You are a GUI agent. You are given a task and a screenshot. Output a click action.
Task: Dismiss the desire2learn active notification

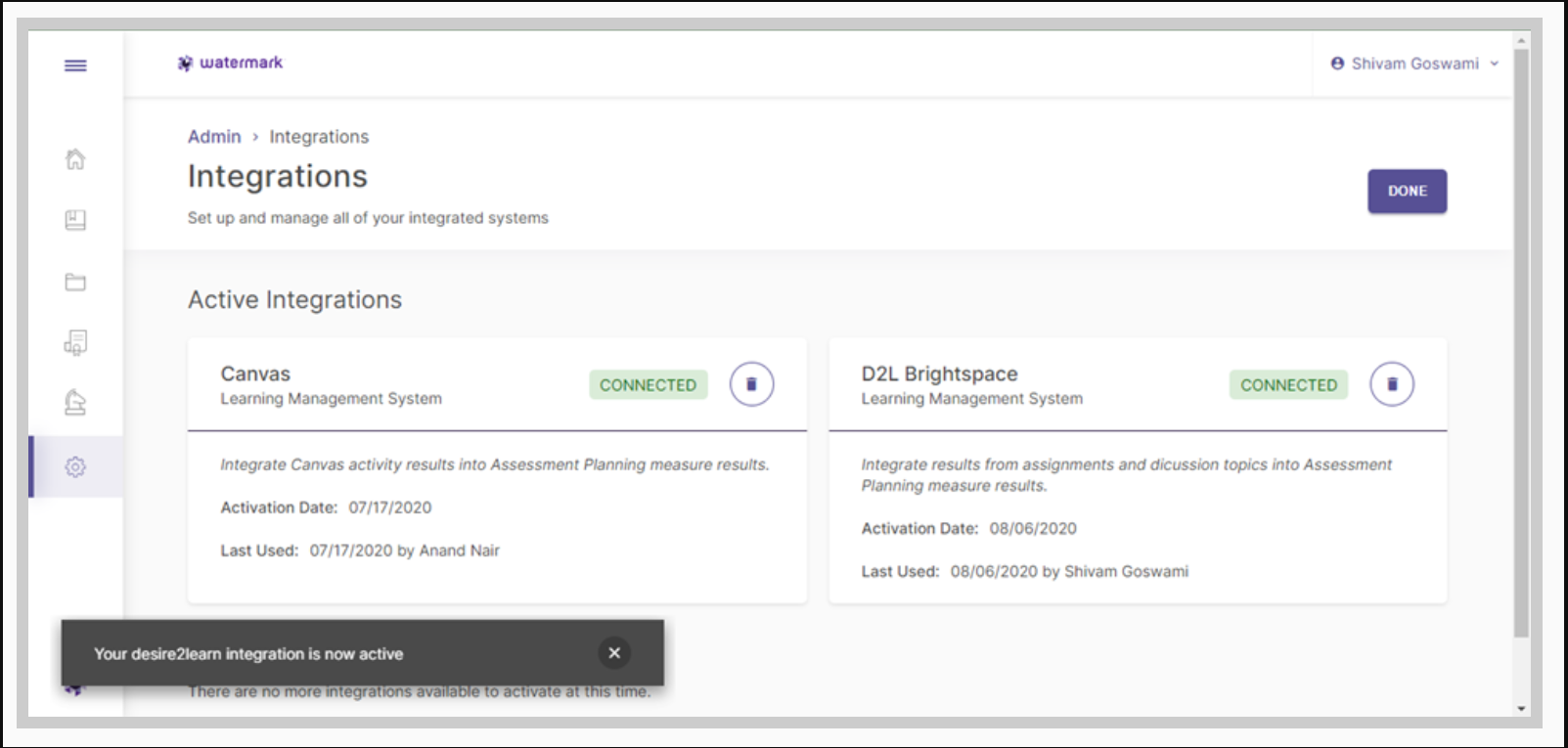point(614,653)
